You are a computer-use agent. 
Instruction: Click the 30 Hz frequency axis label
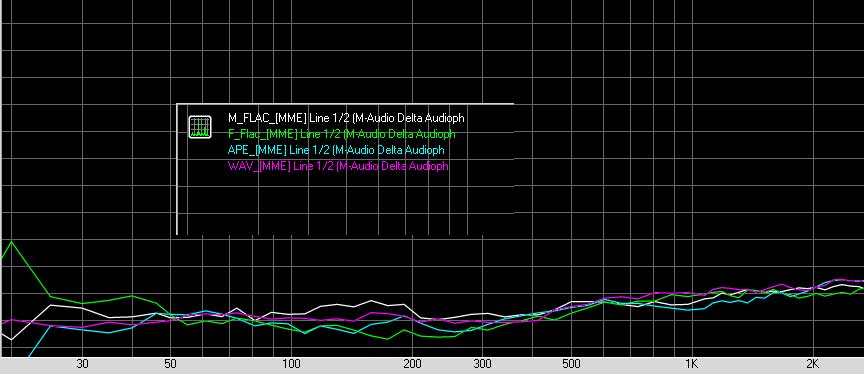tap(82, 364)
